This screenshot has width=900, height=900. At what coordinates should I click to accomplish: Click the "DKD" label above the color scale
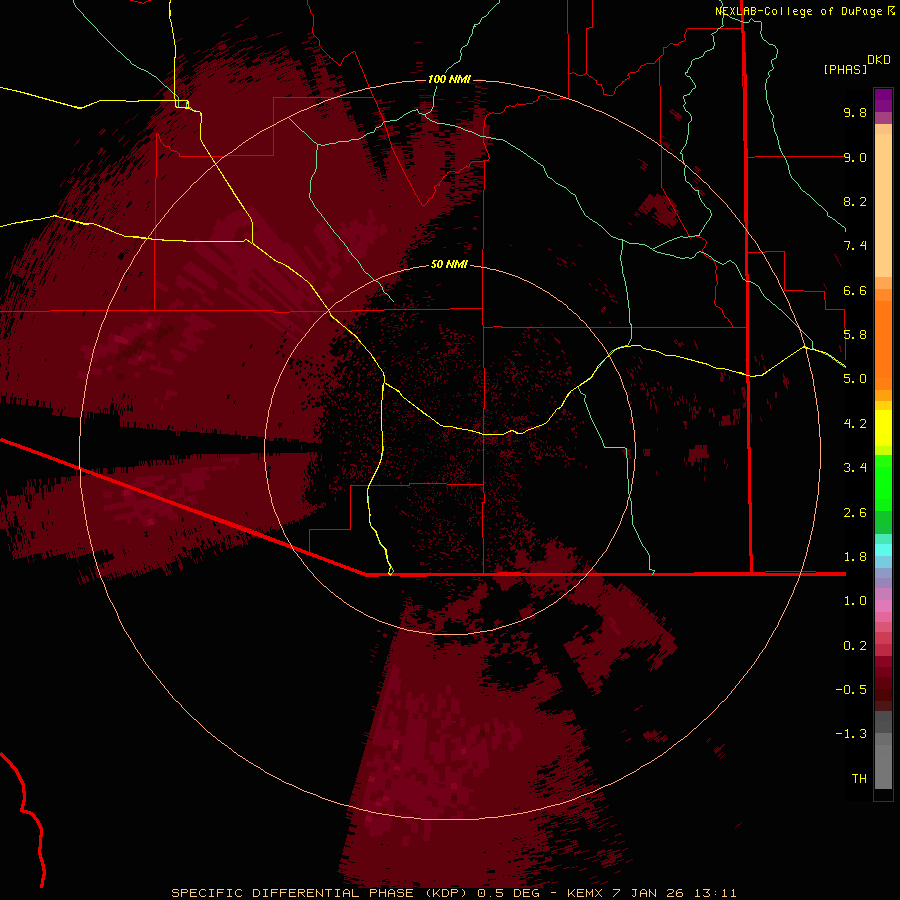coord(879,60)
